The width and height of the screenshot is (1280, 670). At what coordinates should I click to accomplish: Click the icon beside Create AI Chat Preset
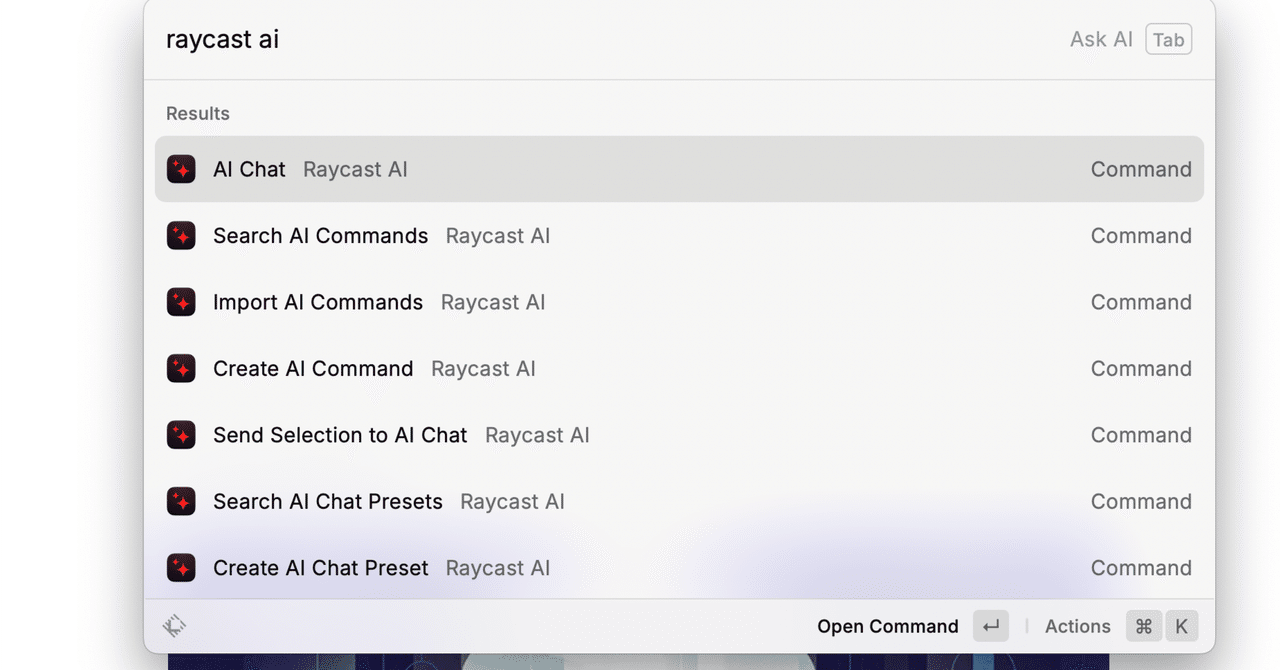(x=181, y=567)
